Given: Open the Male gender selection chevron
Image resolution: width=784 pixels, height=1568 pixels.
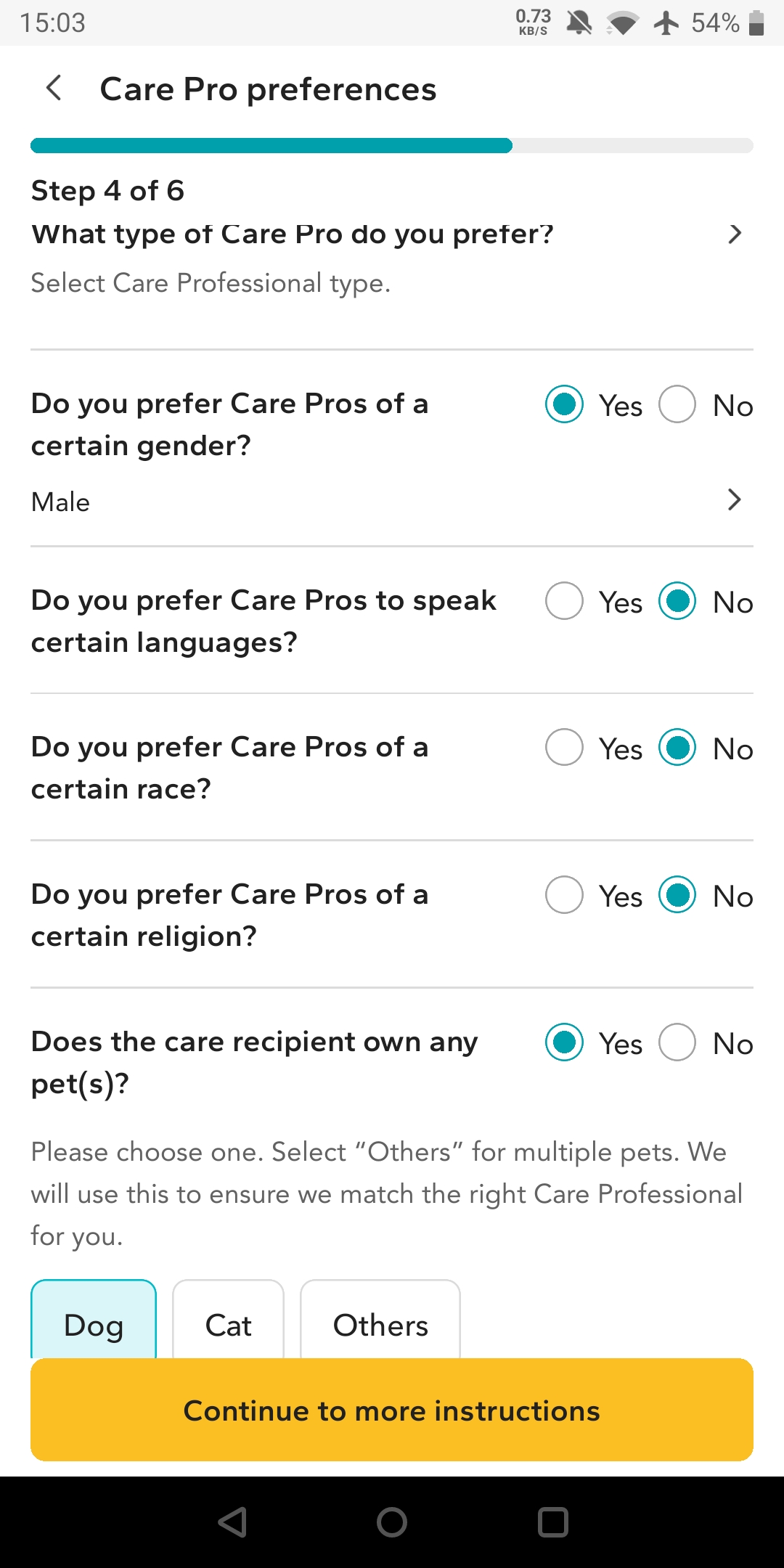Looking at the screenshot, I should pos(735,499).
